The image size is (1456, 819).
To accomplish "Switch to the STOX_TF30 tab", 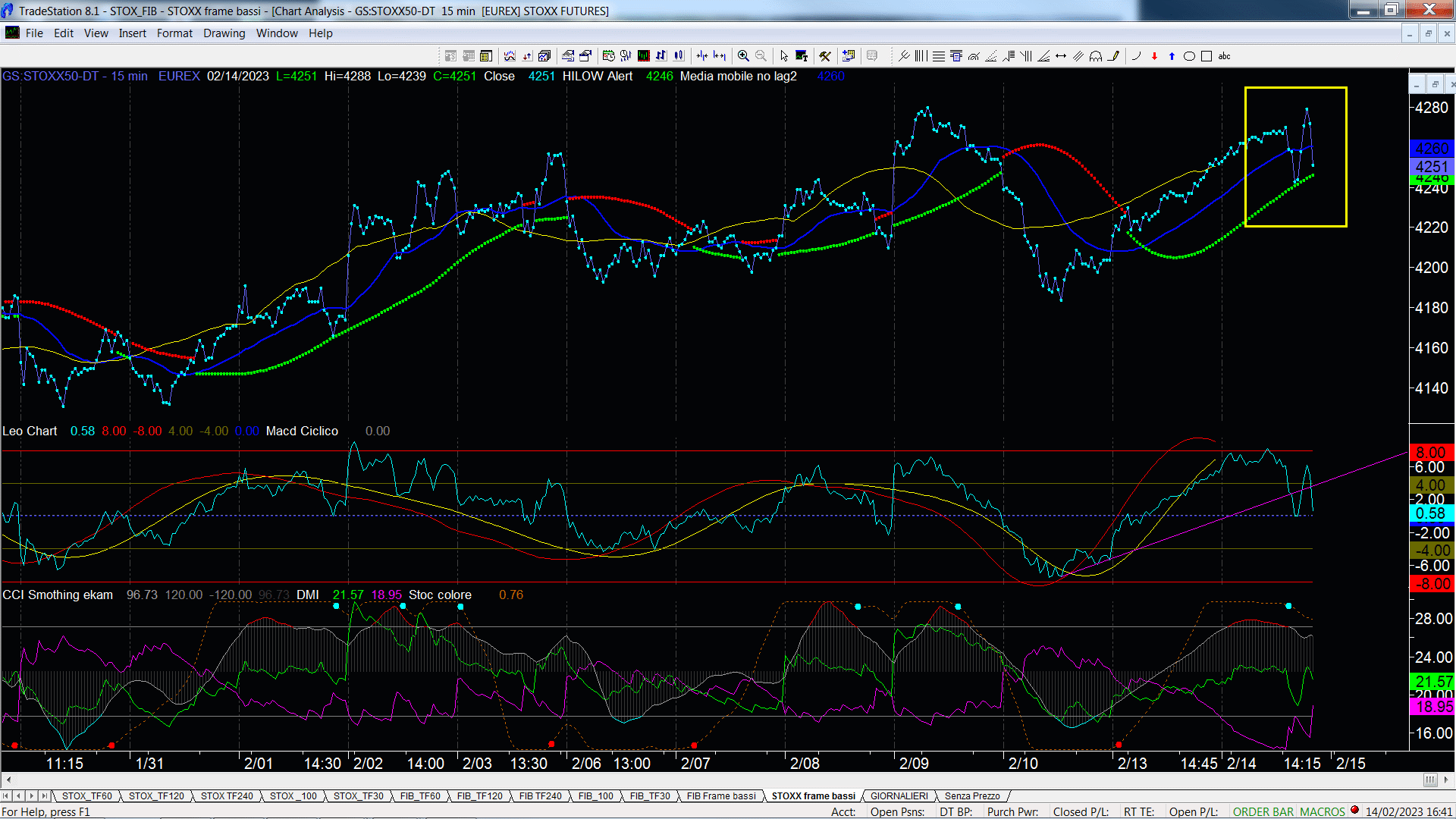I will pos(359,796).
